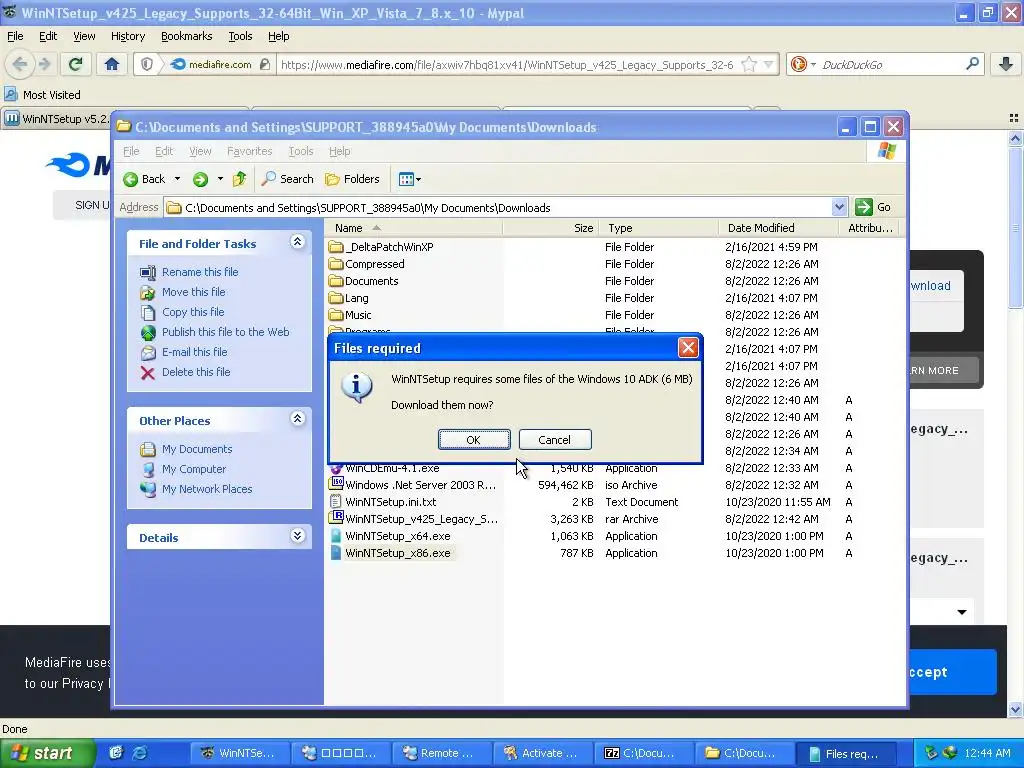
Task: Switch to the Files req... taskbar button
Action: (846, 753)
